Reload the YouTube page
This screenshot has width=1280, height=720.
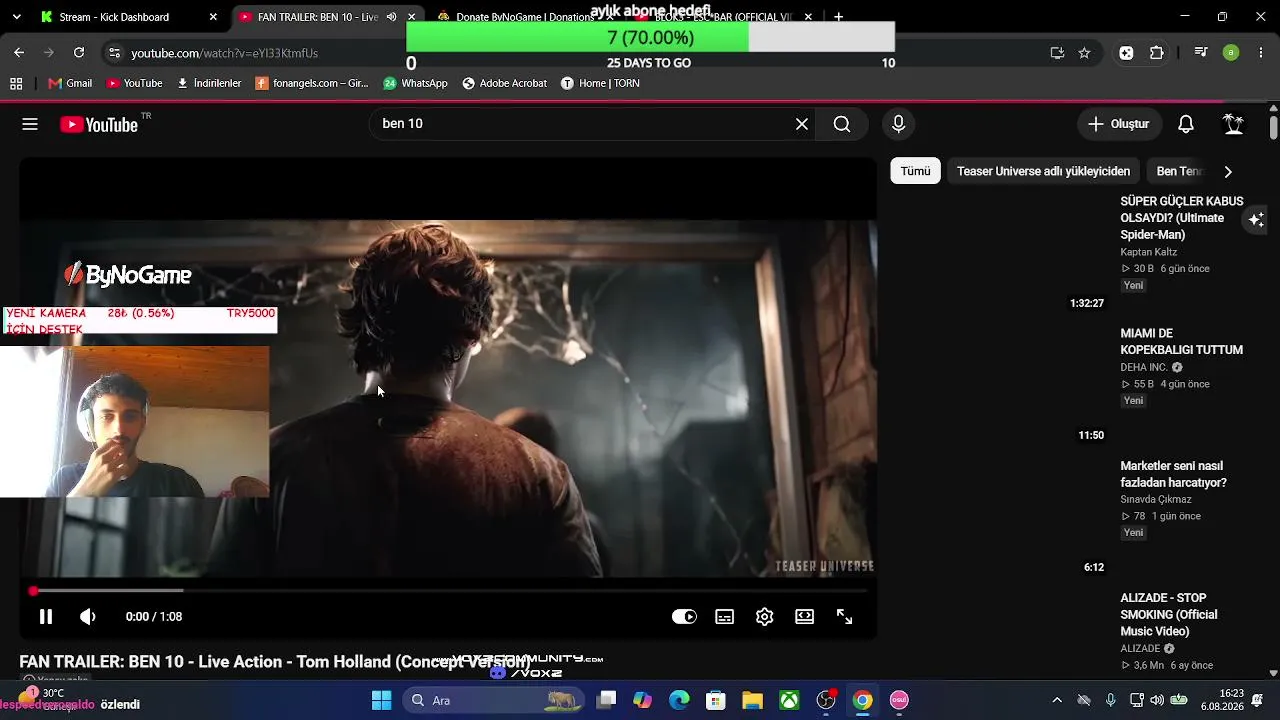79,53
